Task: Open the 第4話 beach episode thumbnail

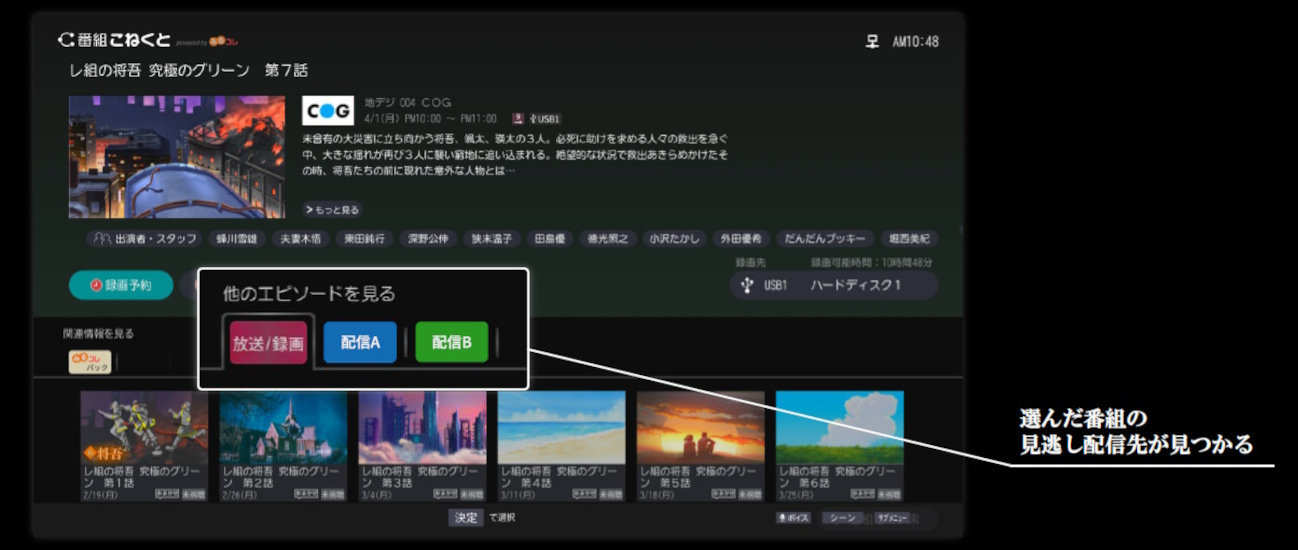Action: pos(561,445)
